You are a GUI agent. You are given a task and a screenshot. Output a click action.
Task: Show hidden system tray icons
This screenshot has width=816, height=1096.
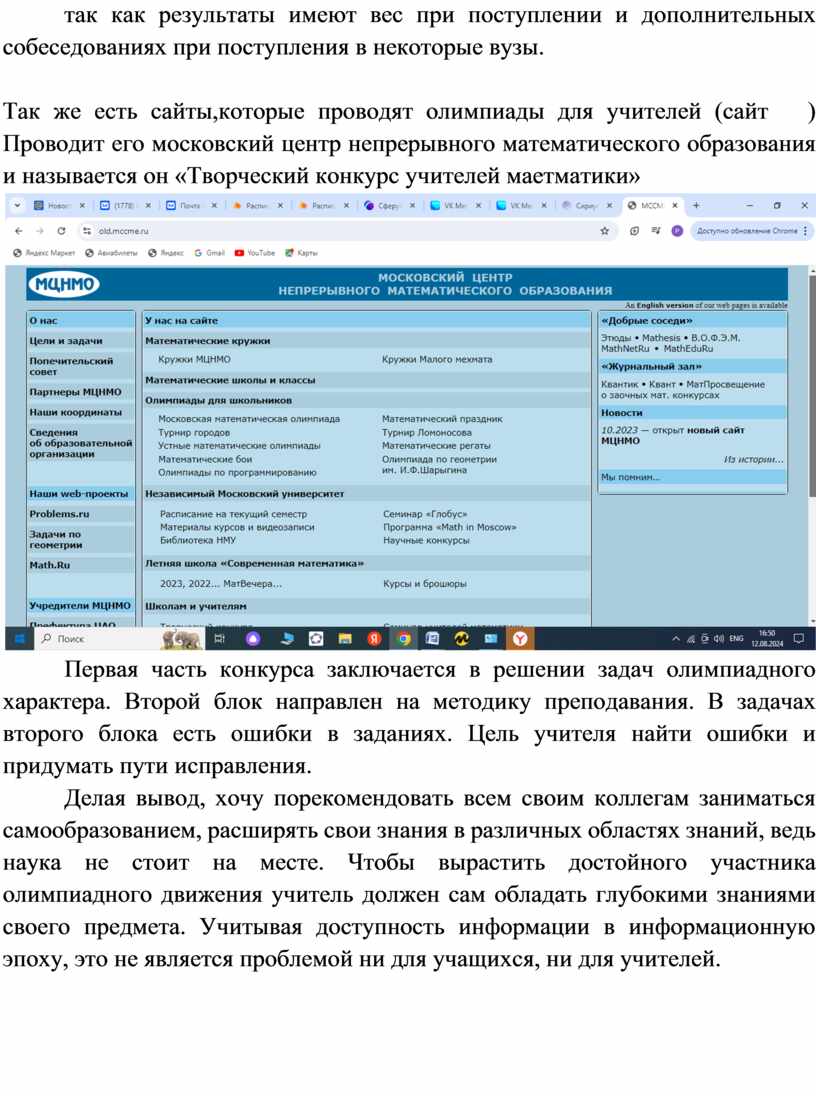[x=677, y=638]
